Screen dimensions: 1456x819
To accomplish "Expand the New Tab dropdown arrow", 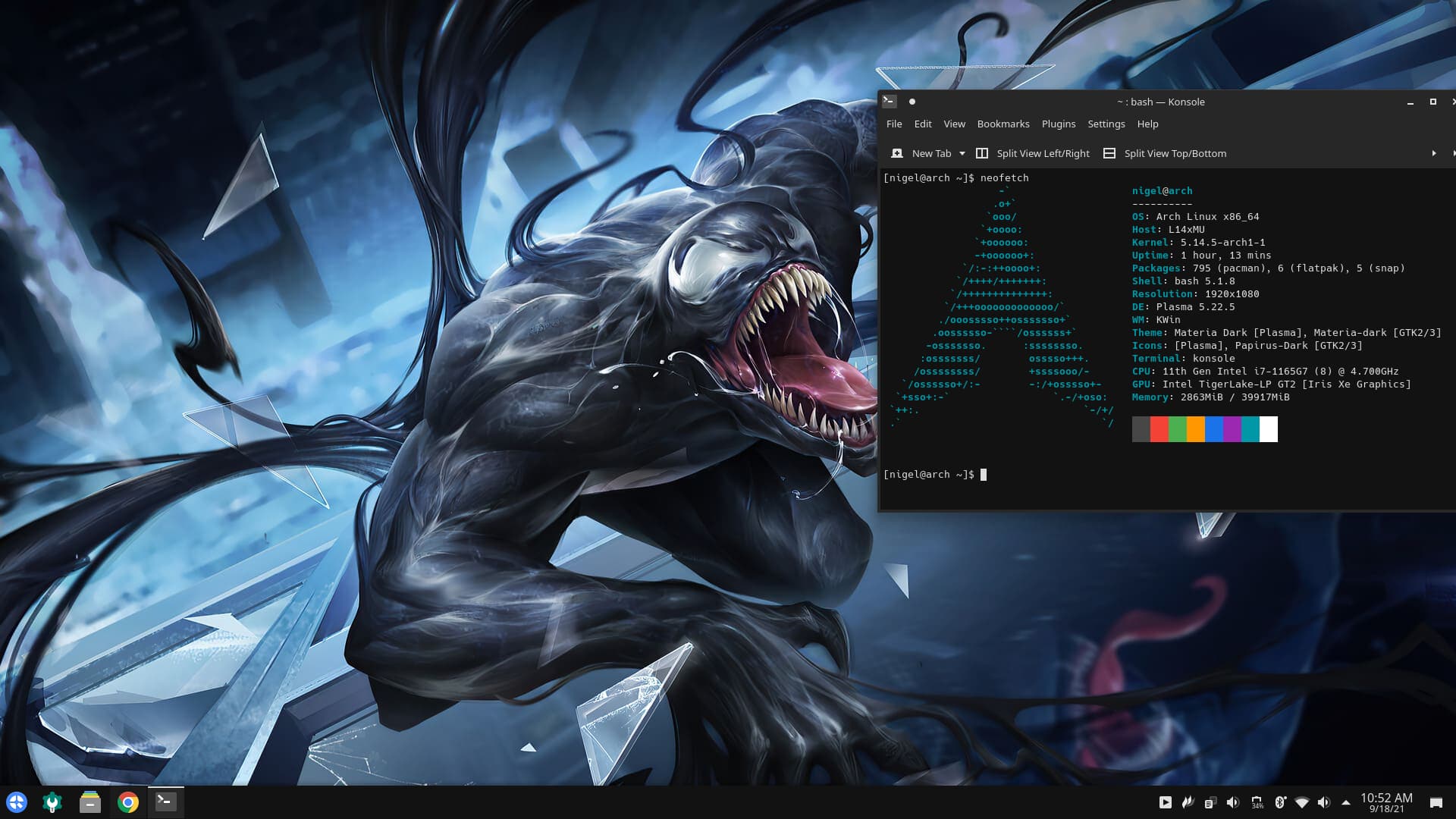I will [x=962, y=153].
